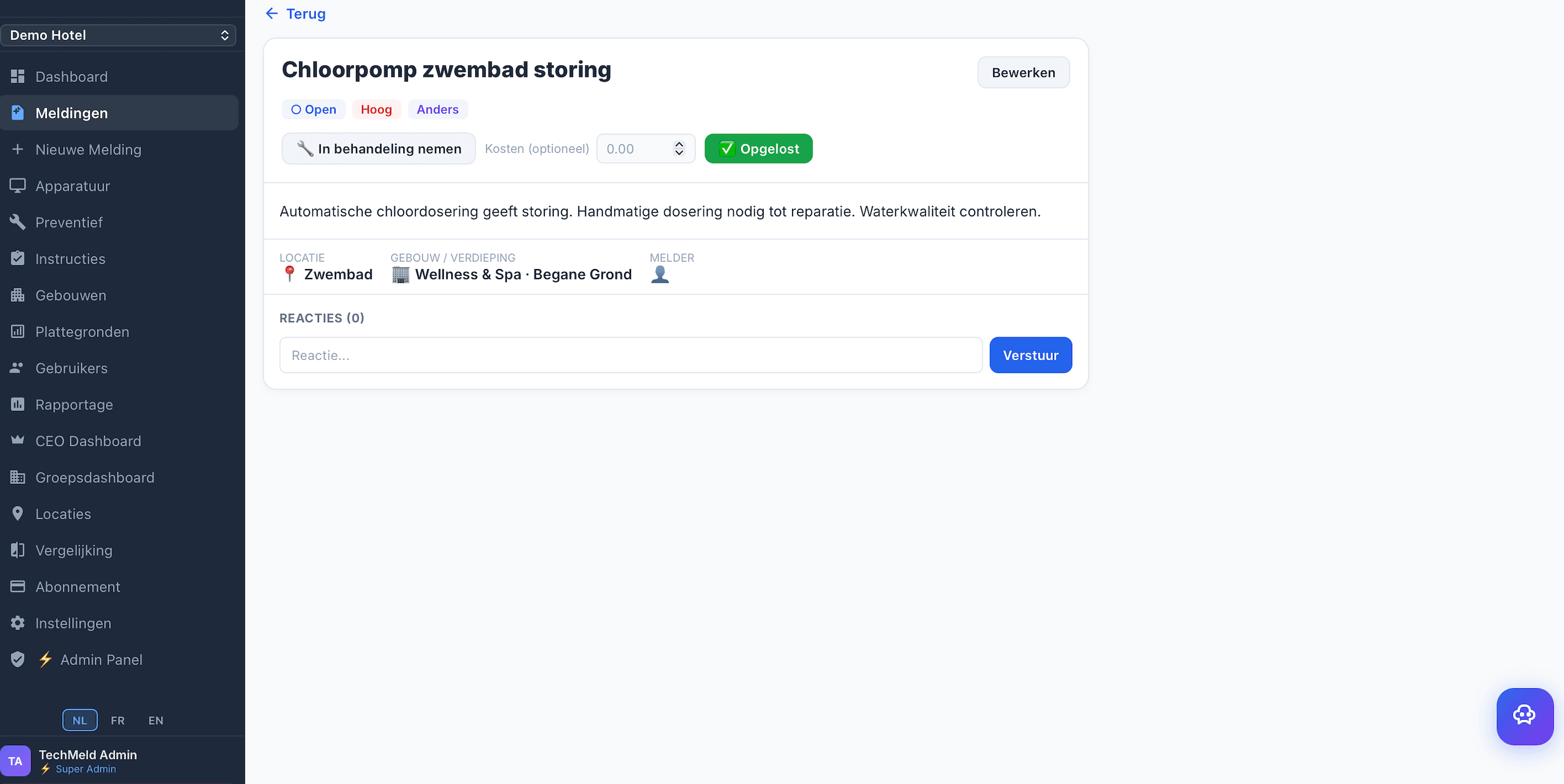Click the Kosten number stepper arrows
The height and width of the screenshot is (784, 1564).
(x=679, y=149)
